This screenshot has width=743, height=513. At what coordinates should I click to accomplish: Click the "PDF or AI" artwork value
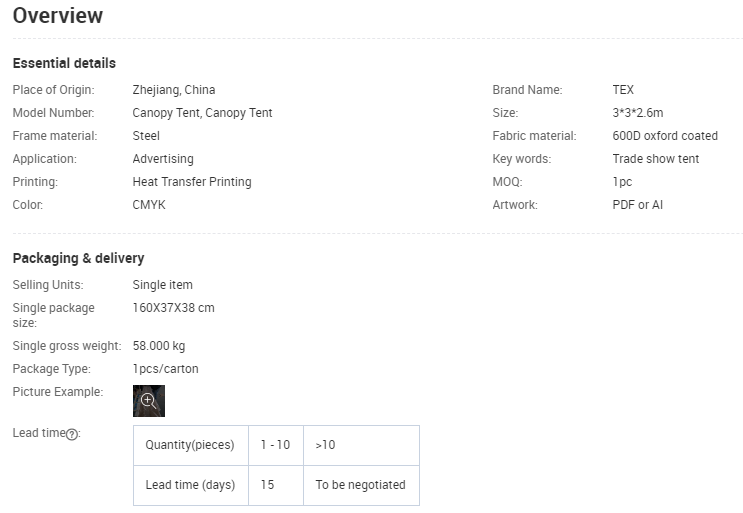638,205
